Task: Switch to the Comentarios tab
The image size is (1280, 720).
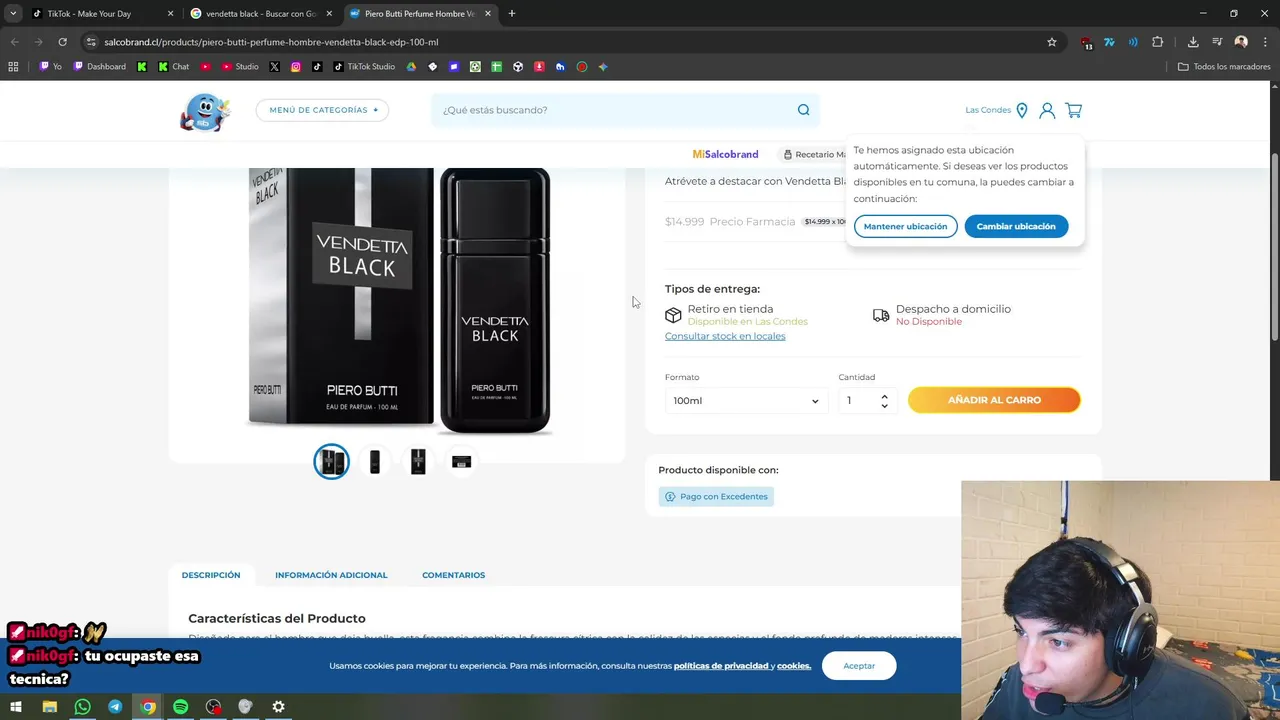Action: pyautogui.click(x=453, y=575)
